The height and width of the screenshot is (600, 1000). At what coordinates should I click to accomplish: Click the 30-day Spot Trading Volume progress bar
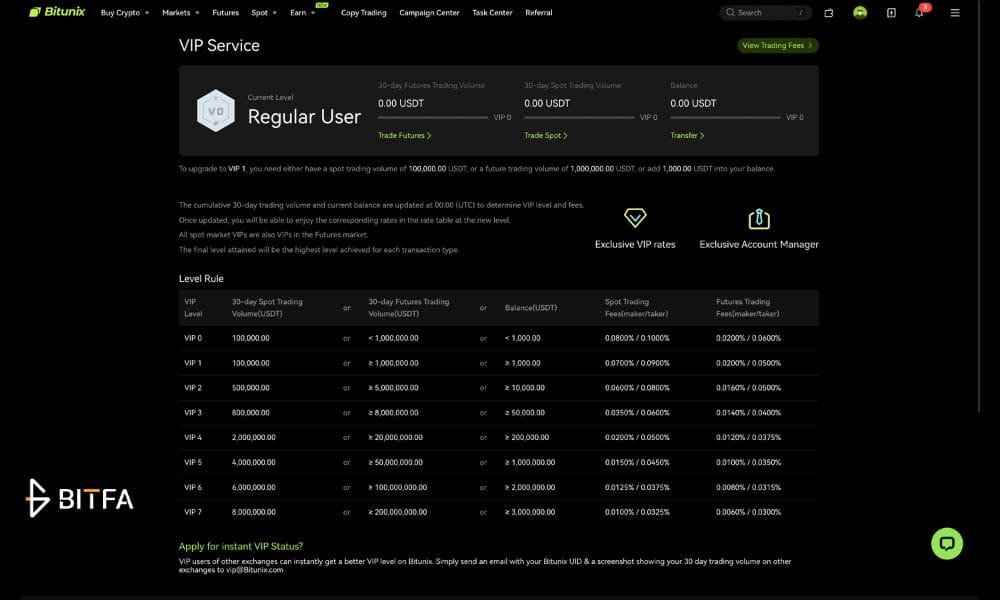(x=579, y=117)
